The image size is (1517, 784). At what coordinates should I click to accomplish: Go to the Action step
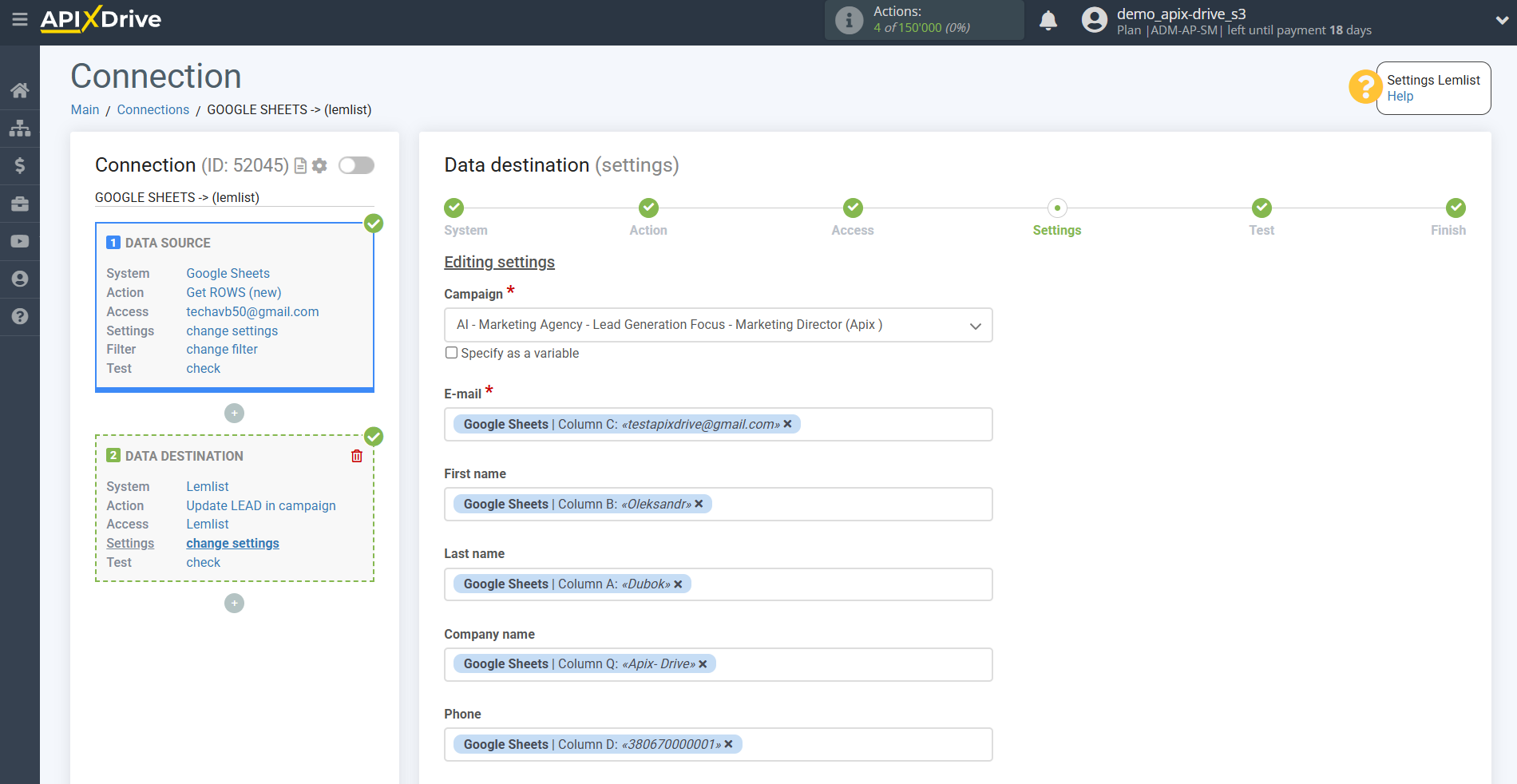pos(648,208)
